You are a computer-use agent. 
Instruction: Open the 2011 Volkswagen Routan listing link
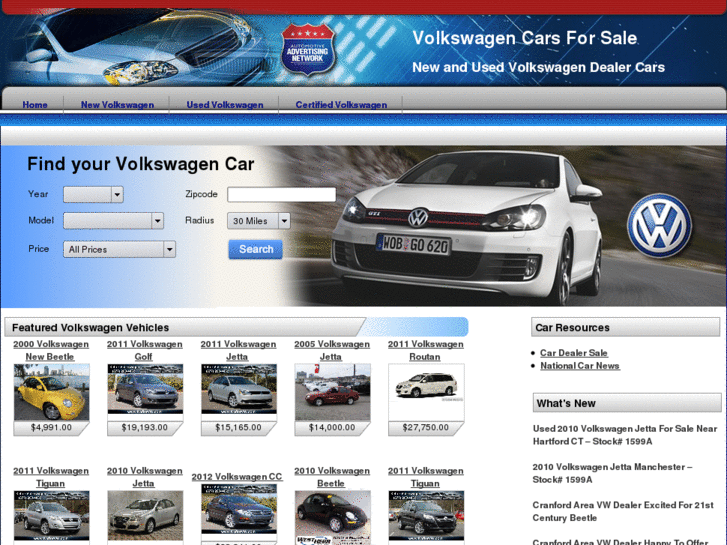click(x=425, y=350)
